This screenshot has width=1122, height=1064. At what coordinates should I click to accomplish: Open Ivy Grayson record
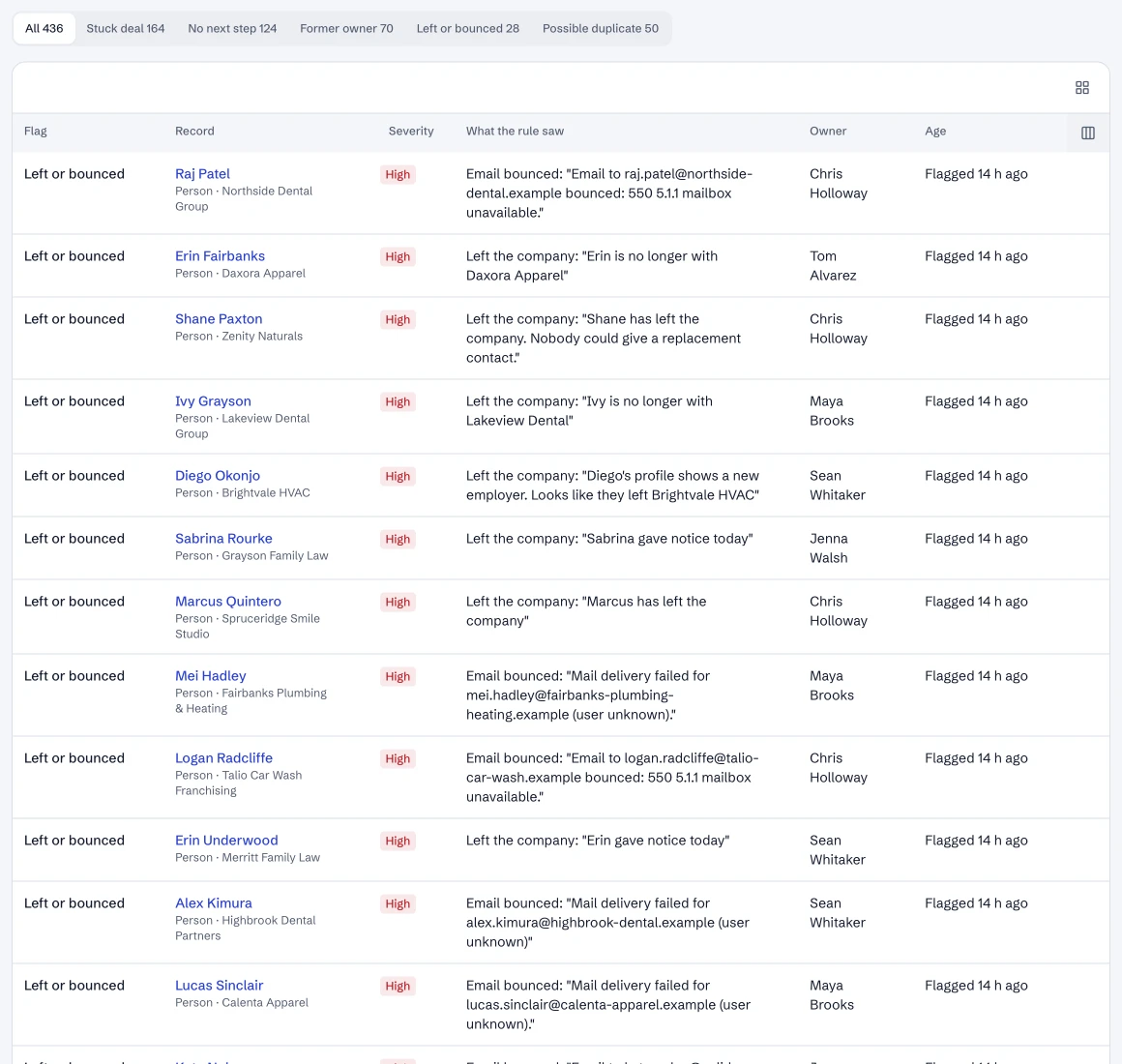213,401
